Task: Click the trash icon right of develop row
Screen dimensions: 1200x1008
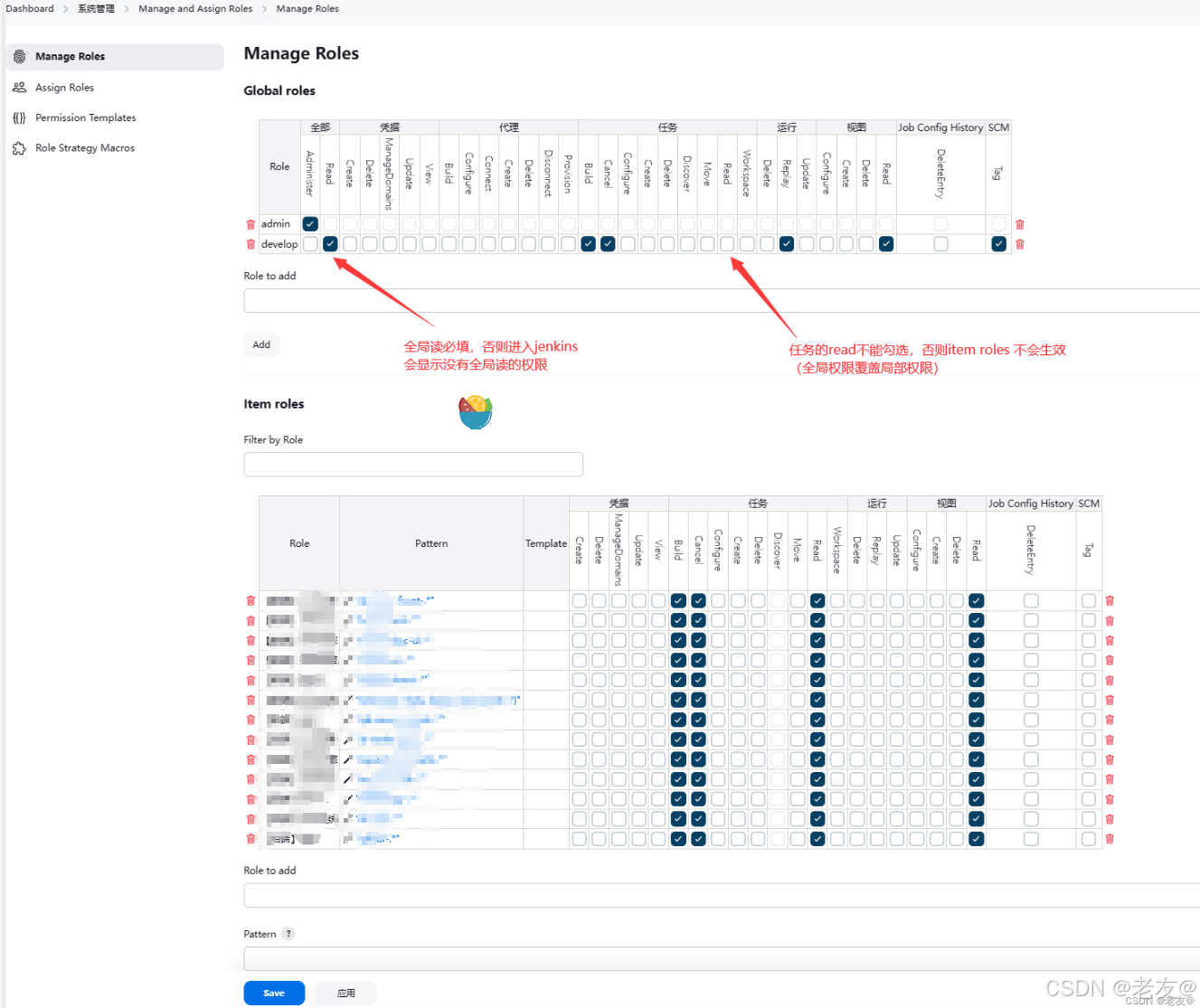Action: [x=1020, y=244]
